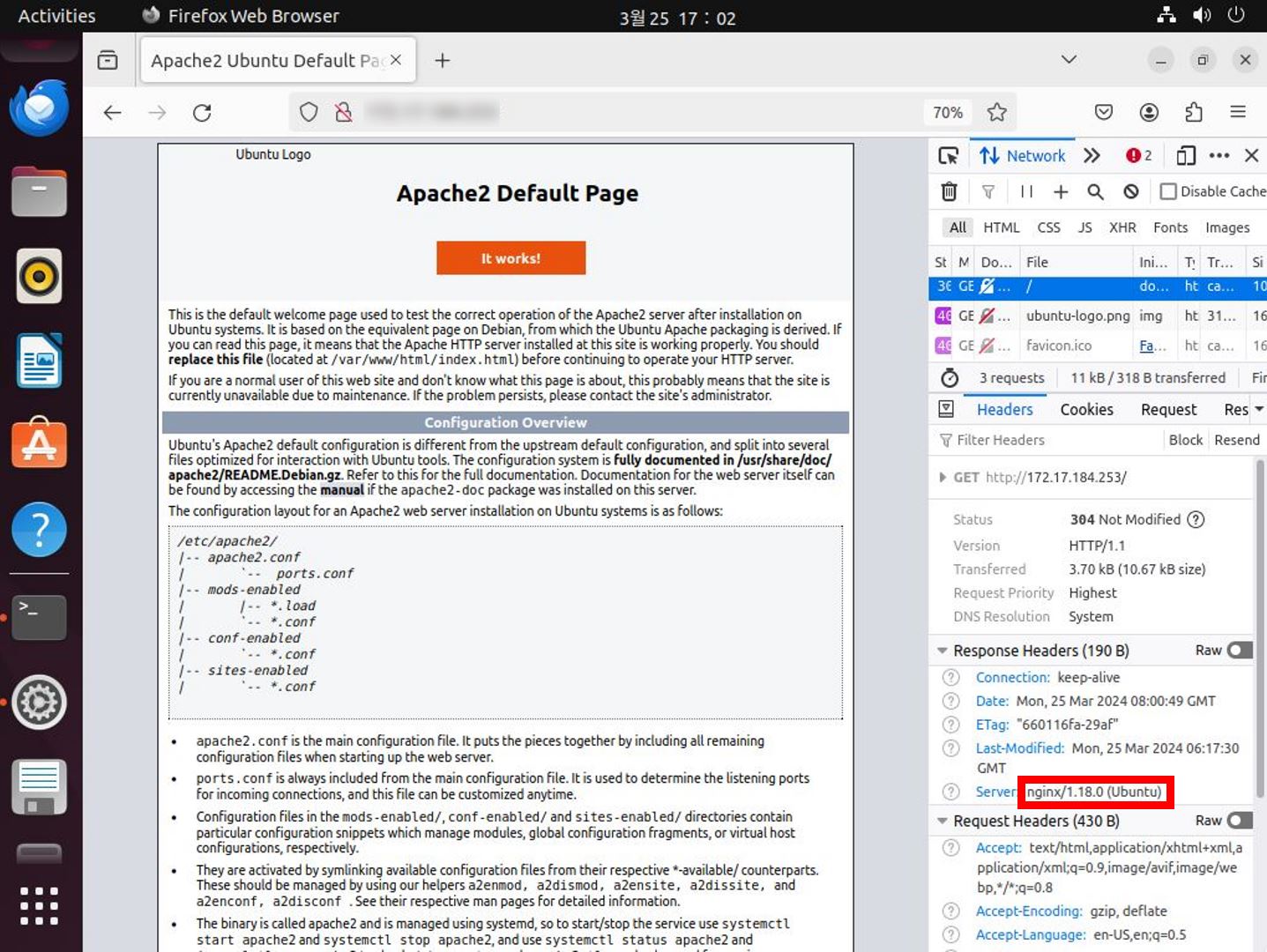Open the Request details tab
Viewport: 1267px width, 952px height.
point(1168,409)
